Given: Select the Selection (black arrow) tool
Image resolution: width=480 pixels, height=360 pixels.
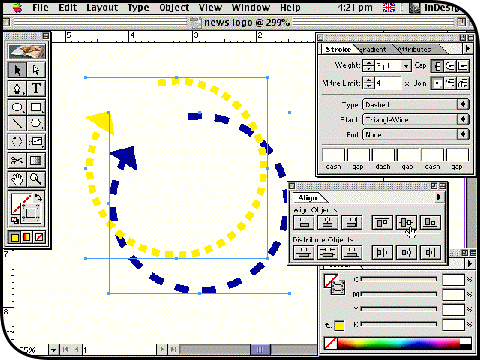Looking at the screenshot, I should tap(17, 70).
